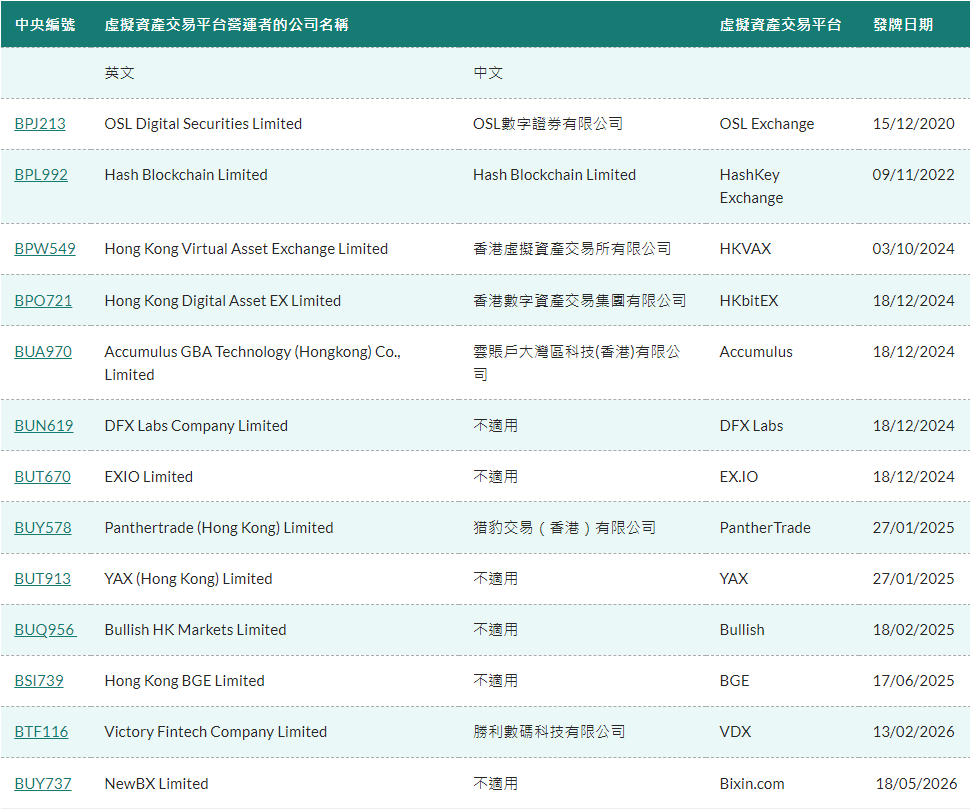The image size is (970, 809).
Task: Click the 發牌日期 column header
Action: [x=903, y=25]
